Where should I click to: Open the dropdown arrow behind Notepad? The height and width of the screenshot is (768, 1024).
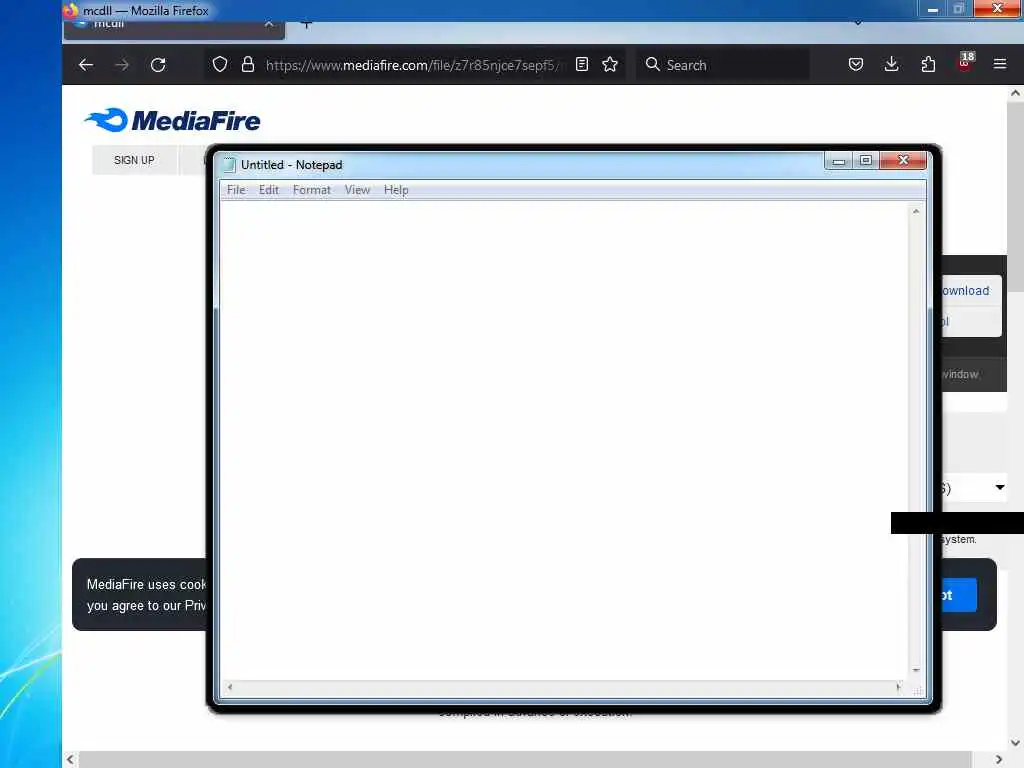(999, 487)
